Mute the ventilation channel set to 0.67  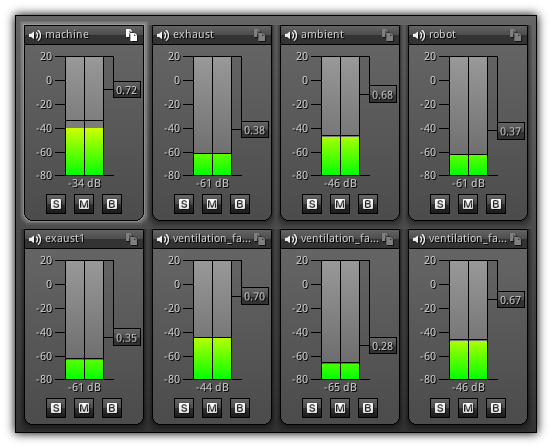coord(468,408)
